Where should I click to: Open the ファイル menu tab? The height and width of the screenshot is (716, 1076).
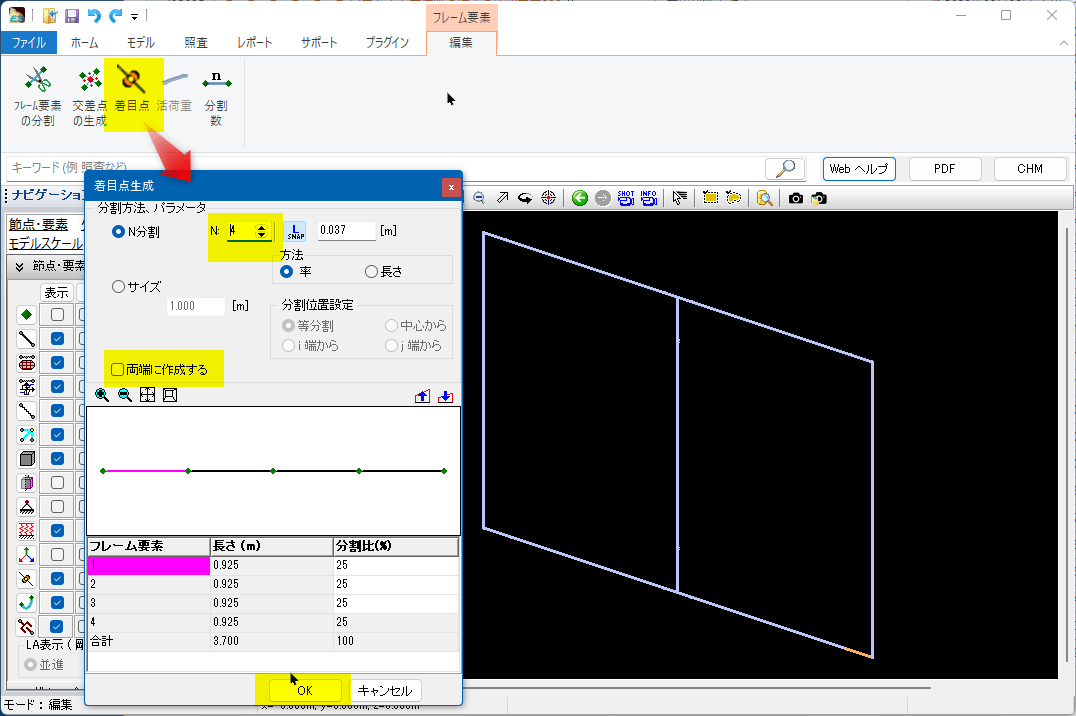pos(29,43)
